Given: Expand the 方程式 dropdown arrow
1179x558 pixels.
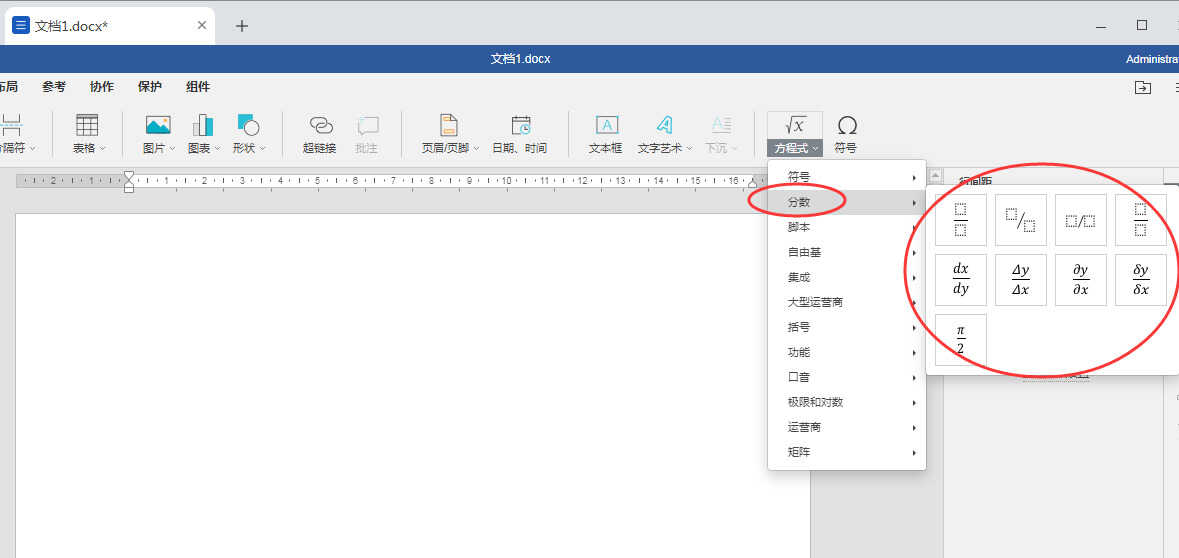Looking at the screenshot, I should [x=816, y=149].
